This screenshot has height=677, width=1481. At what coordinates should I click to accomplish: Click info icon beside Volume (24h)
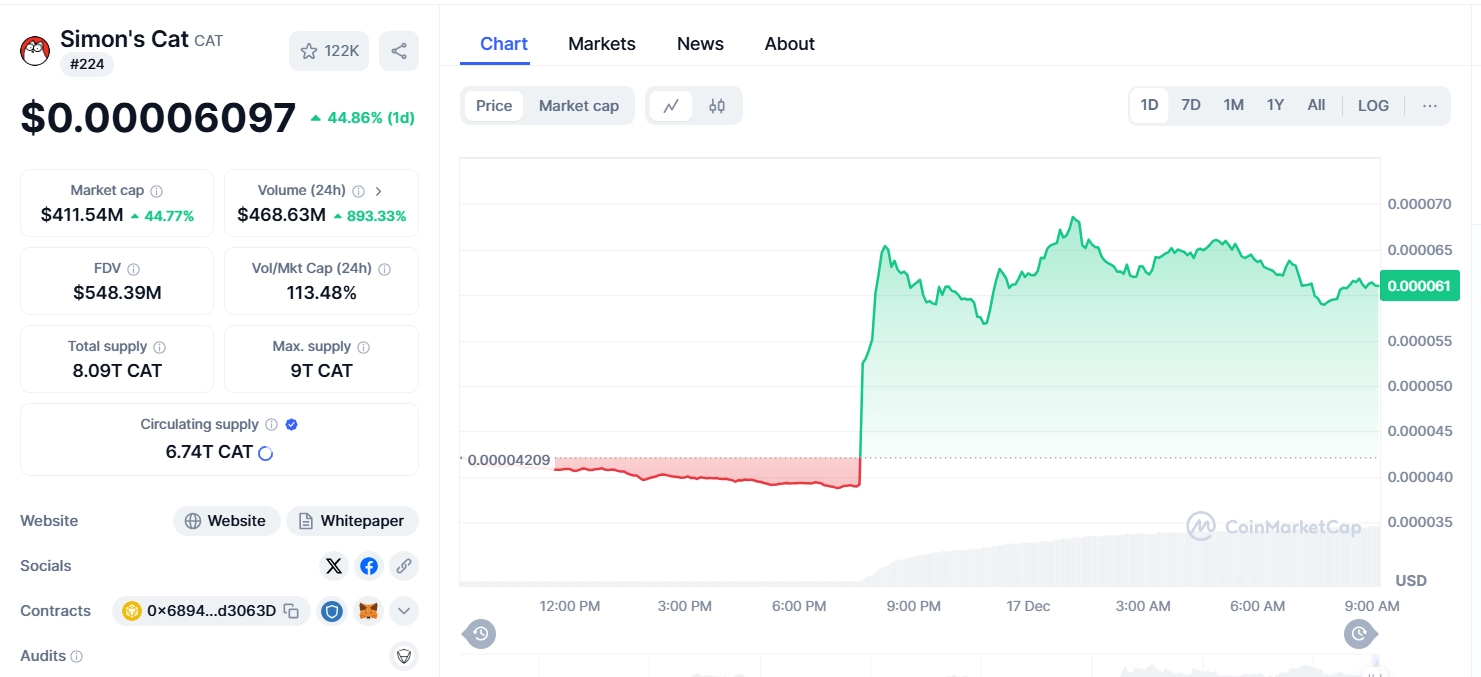(x=358, y=191)
